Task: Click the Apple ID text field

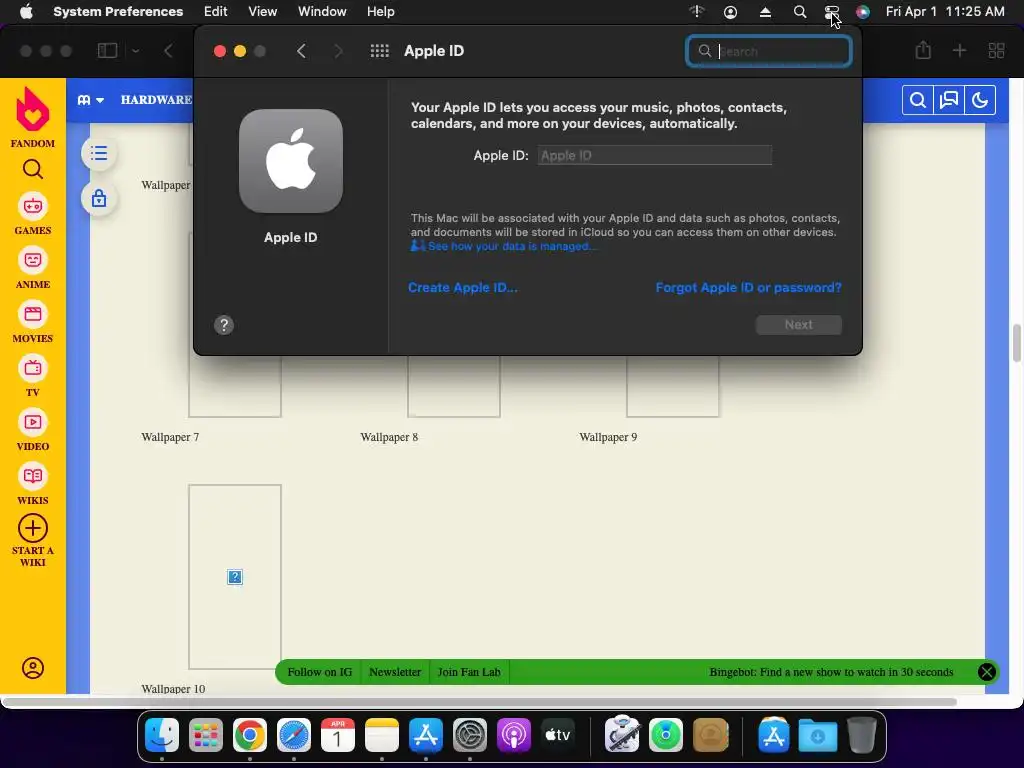Action: pos(654,155)
